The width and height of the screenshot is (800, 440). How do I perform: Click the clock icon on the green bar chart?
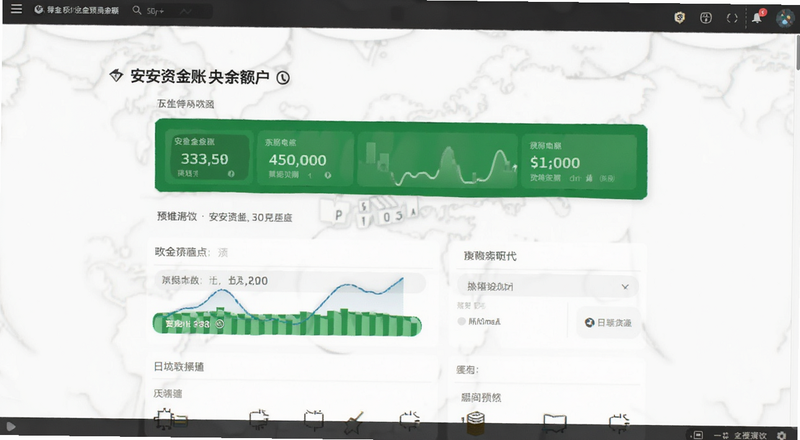tap(220, 324)
